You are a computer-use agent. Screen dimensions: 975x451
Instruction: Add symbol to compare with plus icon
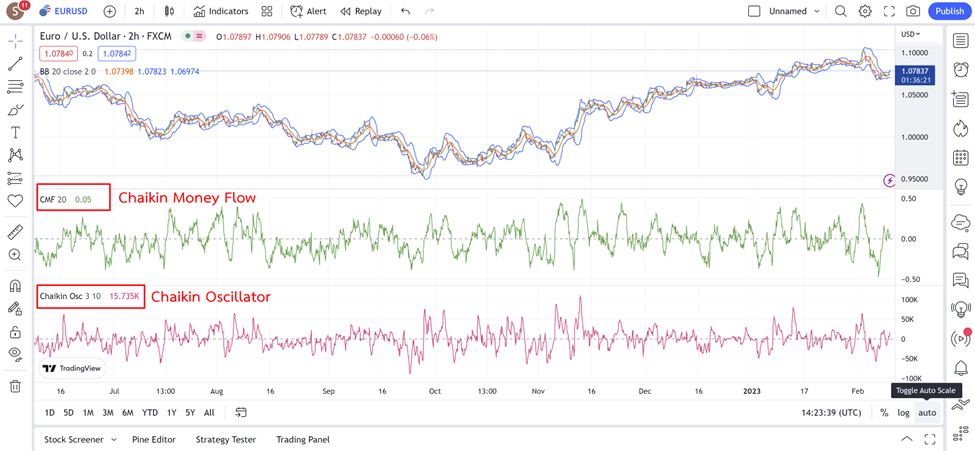coord(109,11)
